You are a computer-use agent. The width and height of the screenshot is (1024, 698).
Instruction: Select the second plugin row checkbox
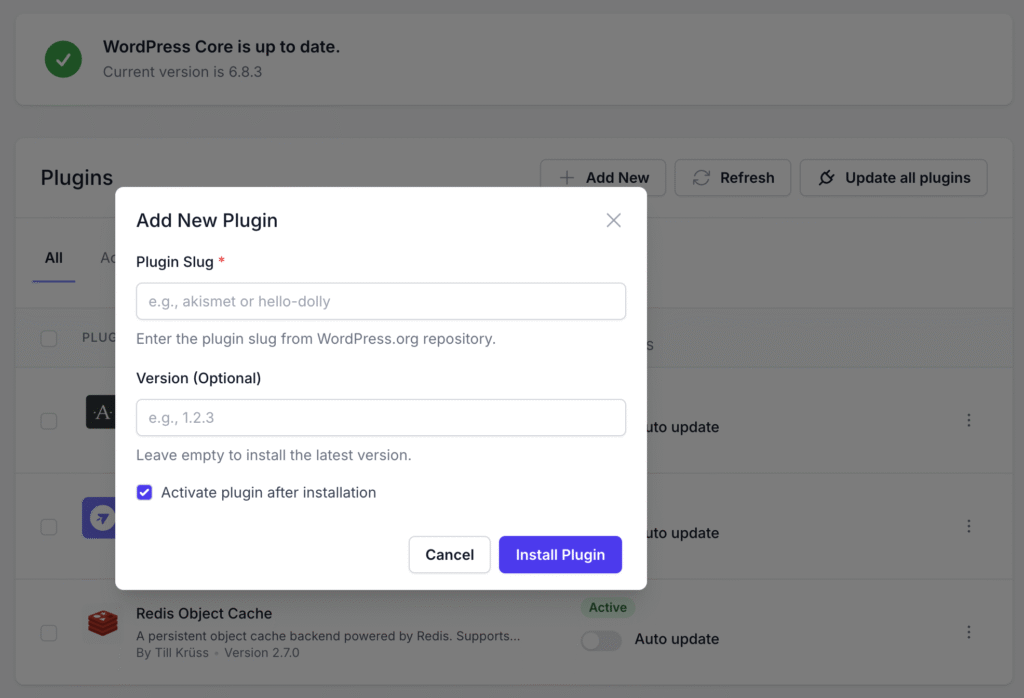point(49,526)
